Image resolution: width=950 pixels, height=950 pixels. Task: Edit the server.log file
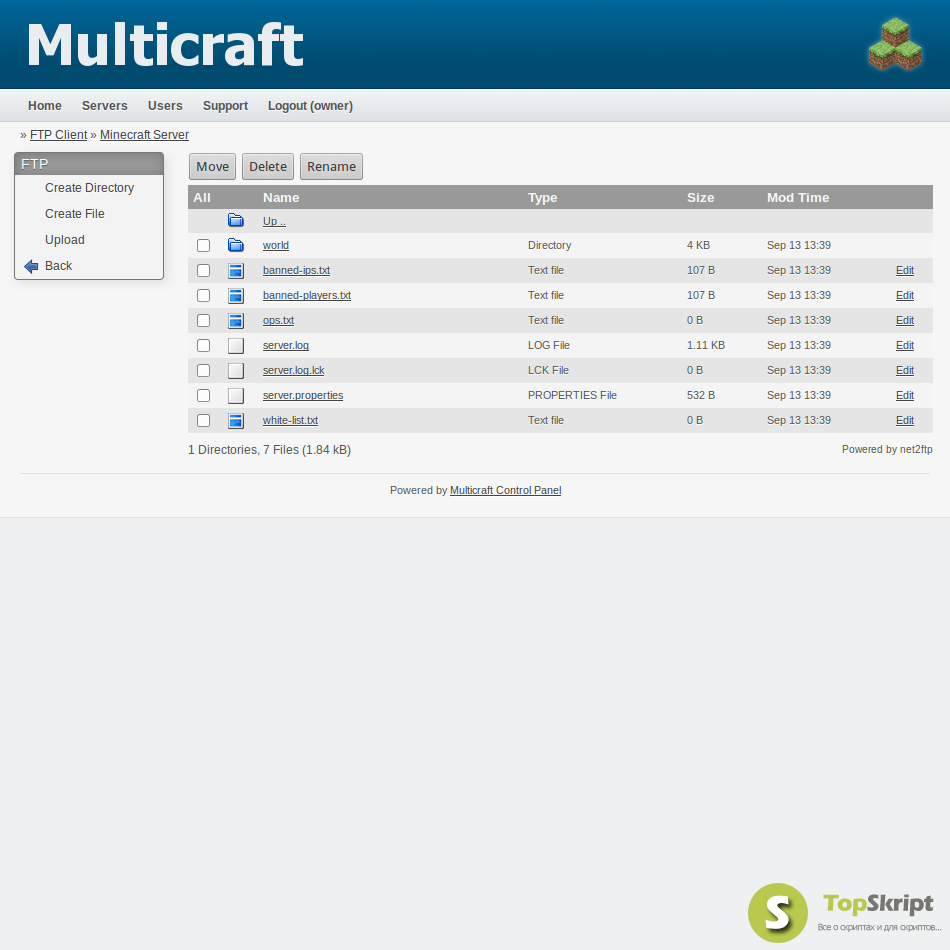tap(905, 345)
